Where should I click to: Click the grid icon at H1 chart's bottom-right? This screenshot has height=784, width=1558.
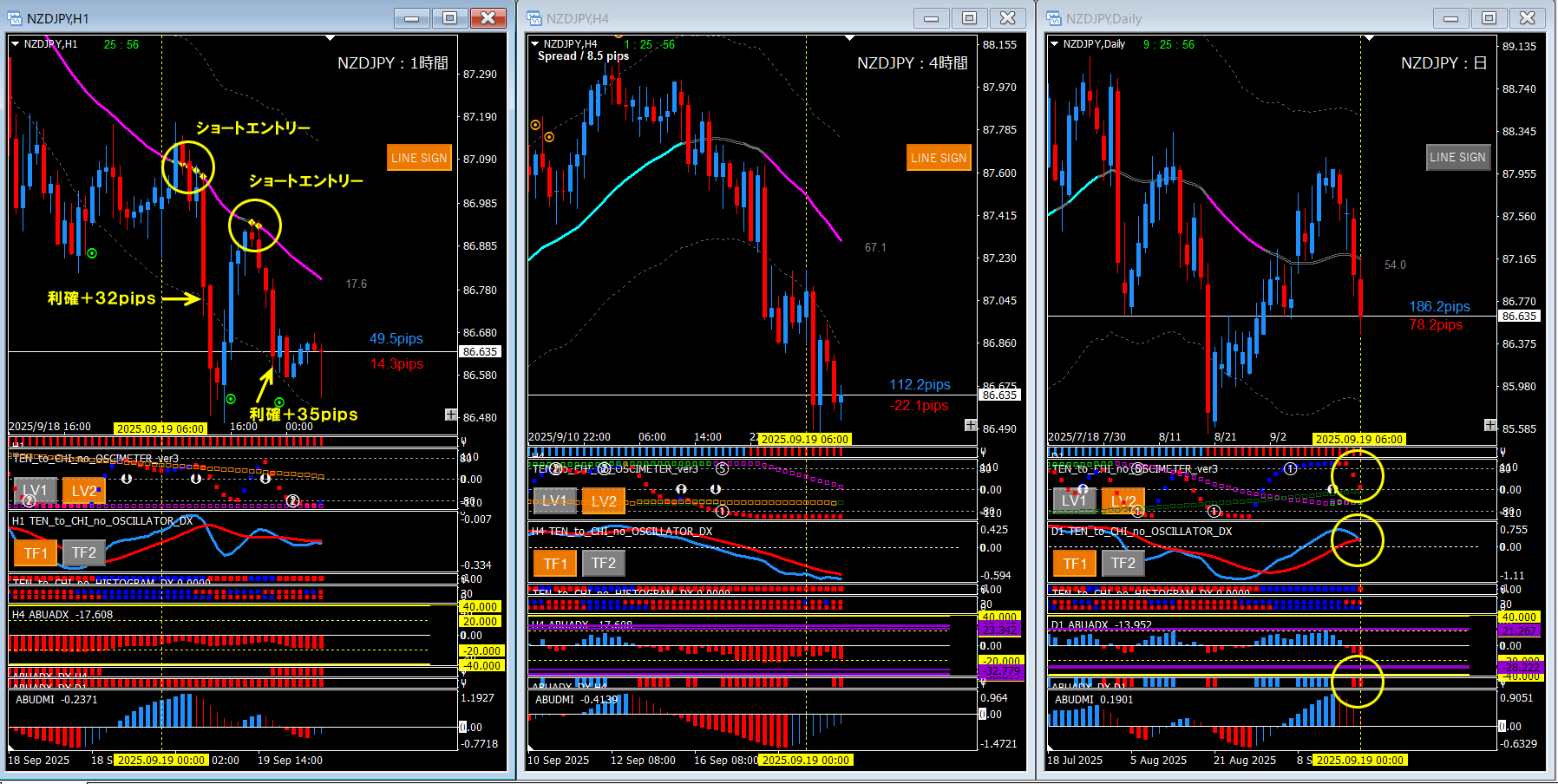[x=451, y=415]
